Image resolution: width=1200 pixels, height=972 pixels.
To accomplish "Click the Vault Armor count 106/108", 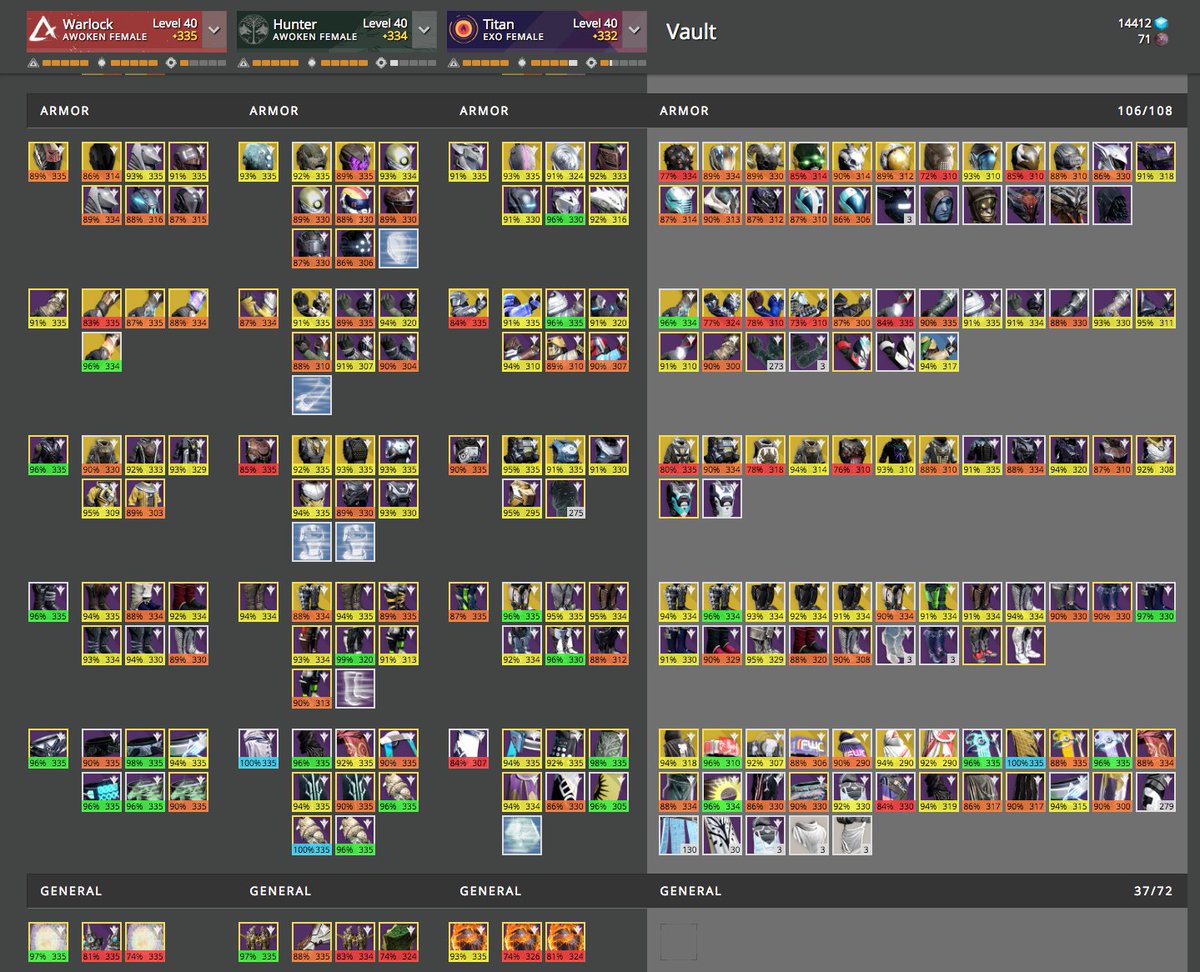I will click(1145, 111).
